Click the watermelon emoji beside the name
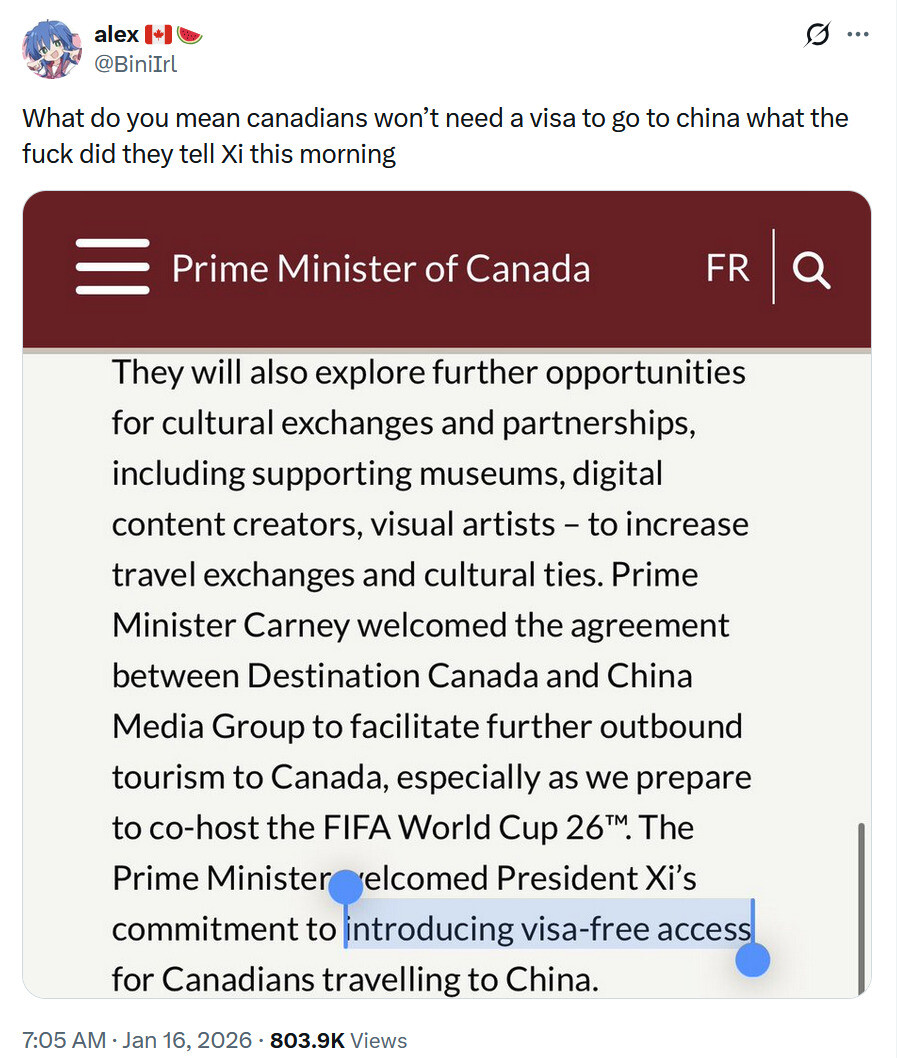The image size is (897, 1058). 189,35
